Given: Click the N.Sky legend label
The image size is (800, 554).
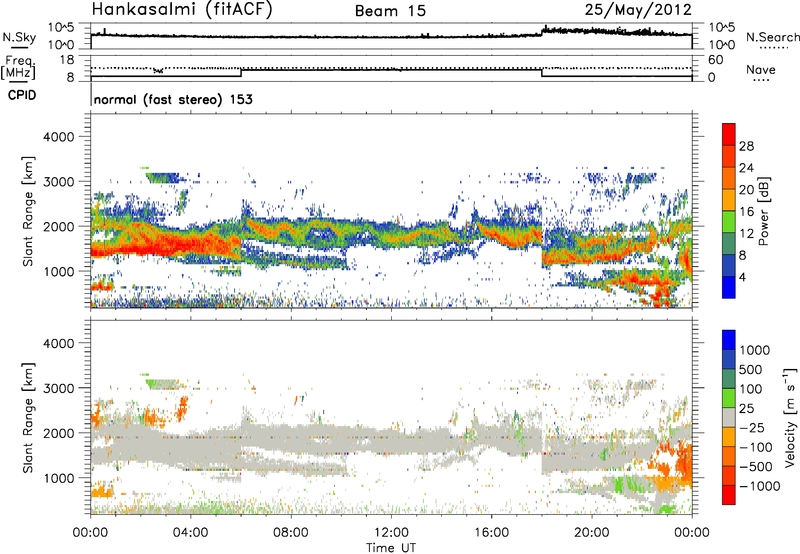Looking at the screenshot, I should point(19,37).
